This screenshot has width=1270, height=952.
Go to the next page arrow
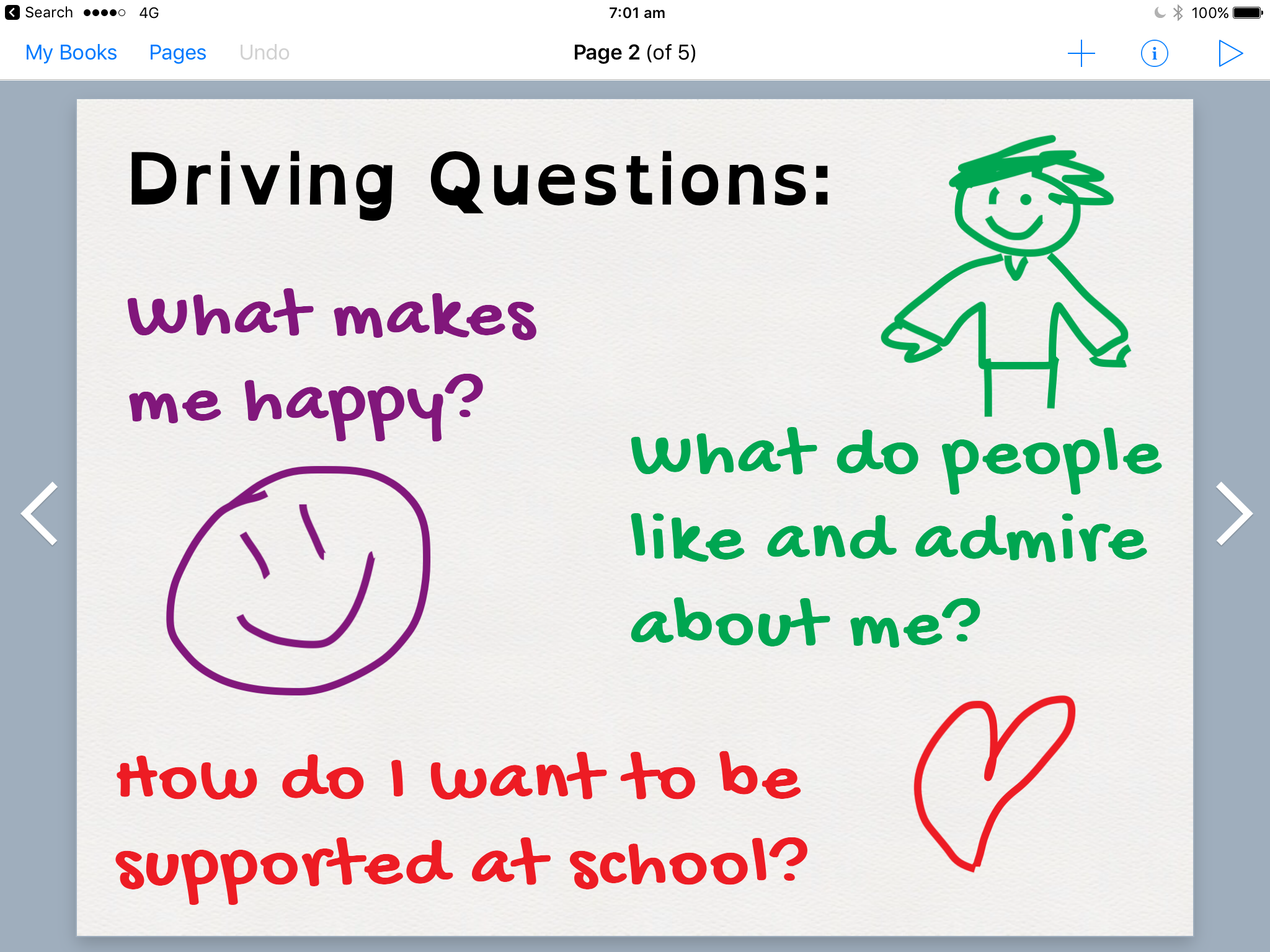click(x=1234, y=513)
